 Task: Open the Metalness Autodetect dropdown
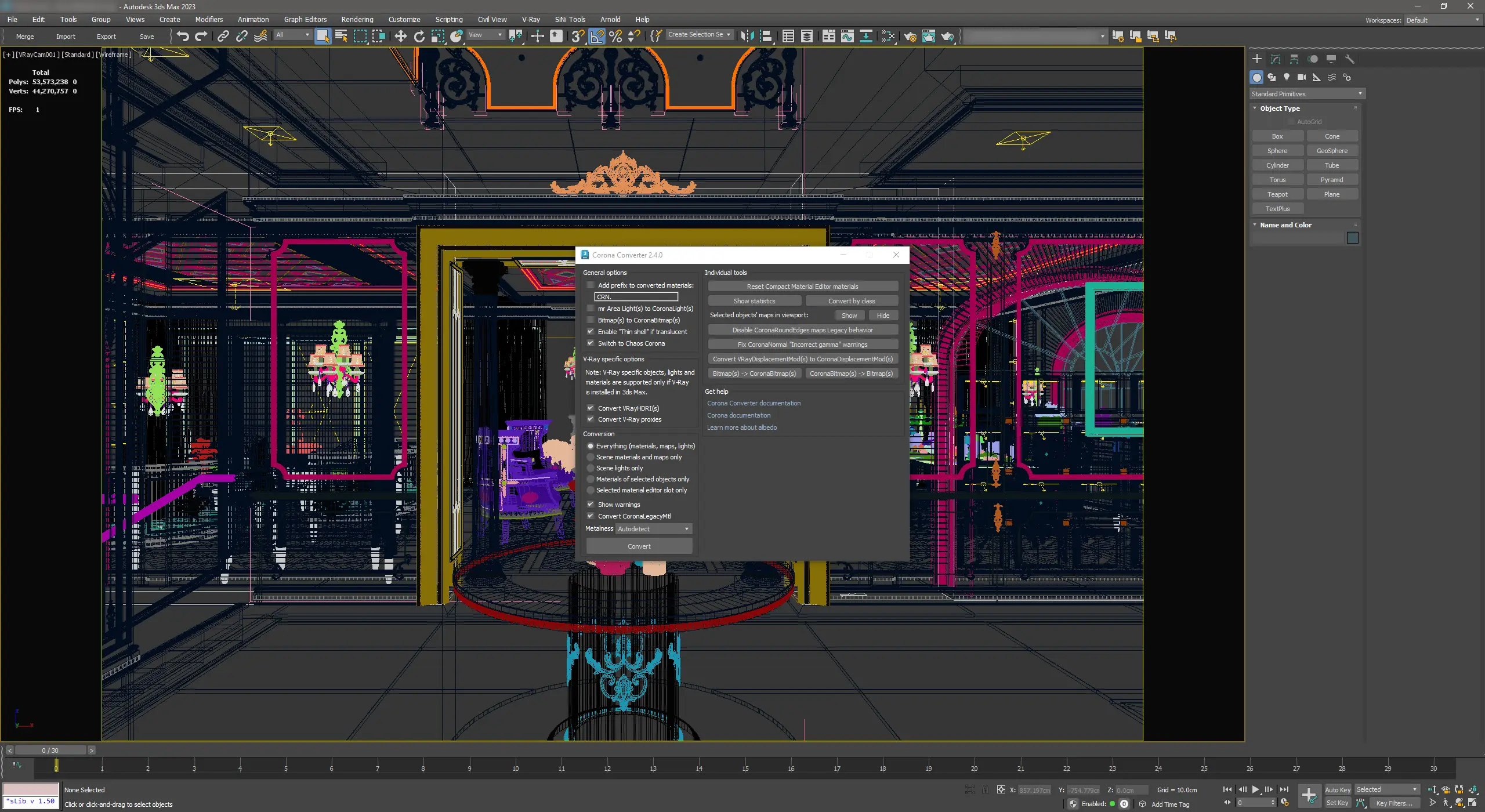(x=653, y=529)
